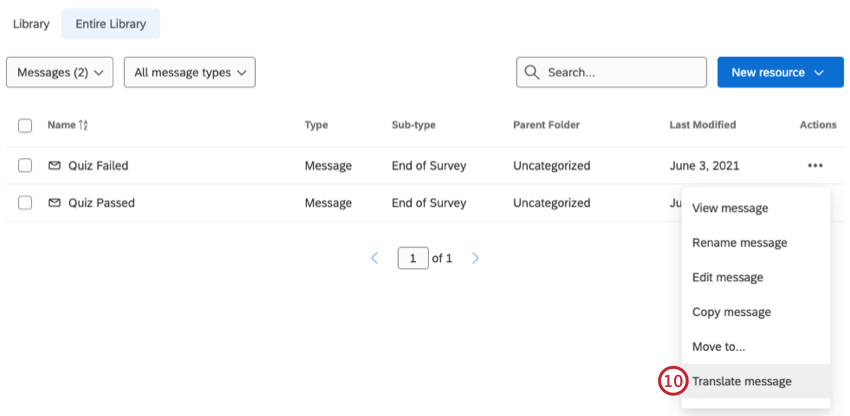Viewport: 850px width, 416px height.
Task: Toggle the select-all checkbox in header
Action: click(25, 125)
